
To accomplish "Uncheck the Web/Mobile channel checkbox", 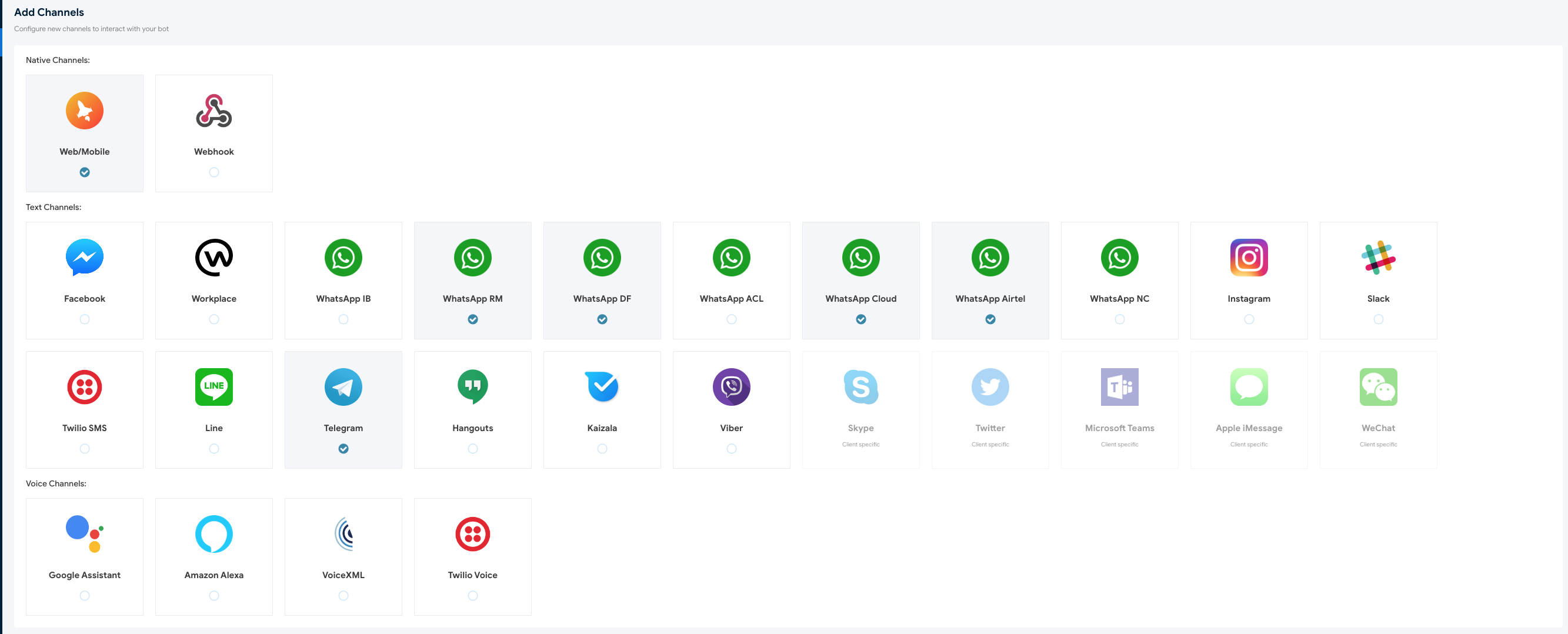I will click(x=85, y=172).
